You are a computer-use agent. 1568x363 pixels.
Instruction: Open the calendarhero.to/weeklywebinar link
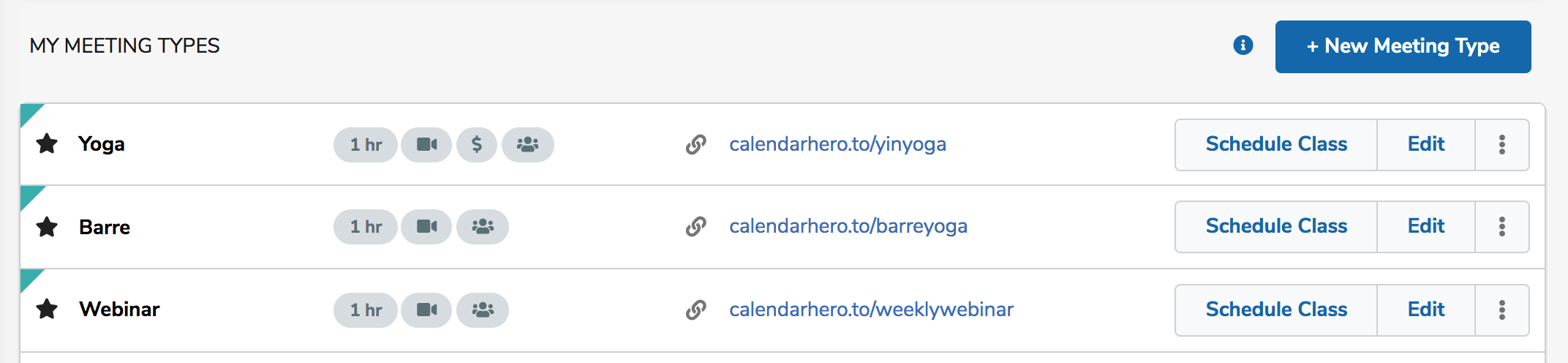coord(871,310)
